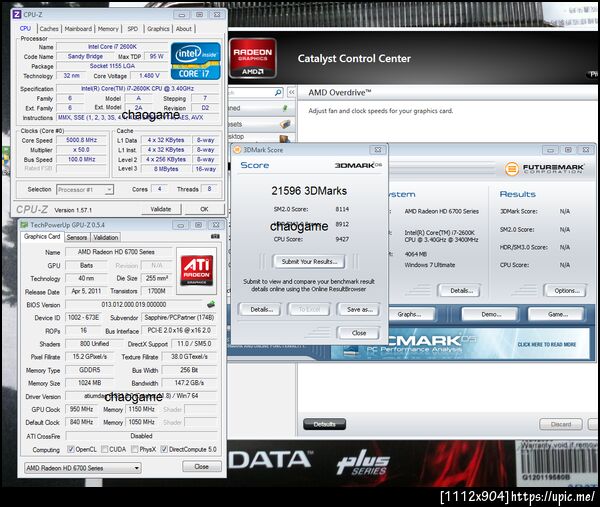The image size is (600, 507).
Task: Click the Game button in 3DMark06
Action: (x=556, y=314)
